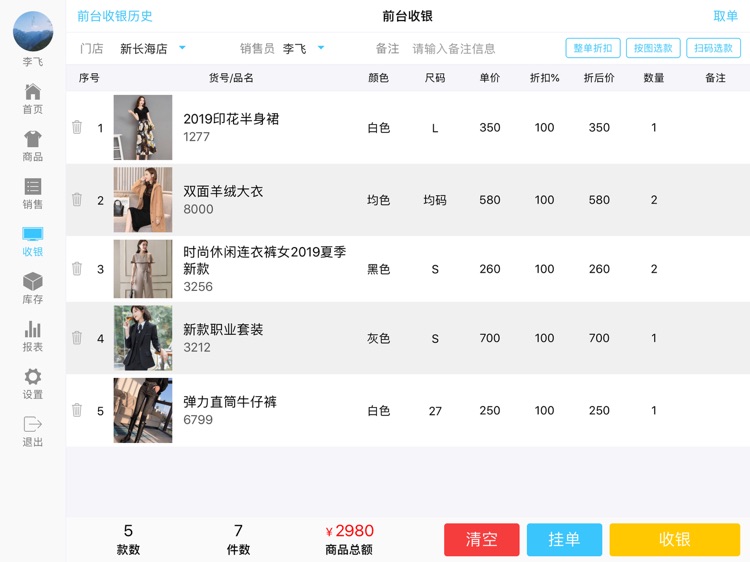Click the 黑色 color cell
Image resolution: width=750 pixels, height=562 pixels.
[x=378, y=269]
